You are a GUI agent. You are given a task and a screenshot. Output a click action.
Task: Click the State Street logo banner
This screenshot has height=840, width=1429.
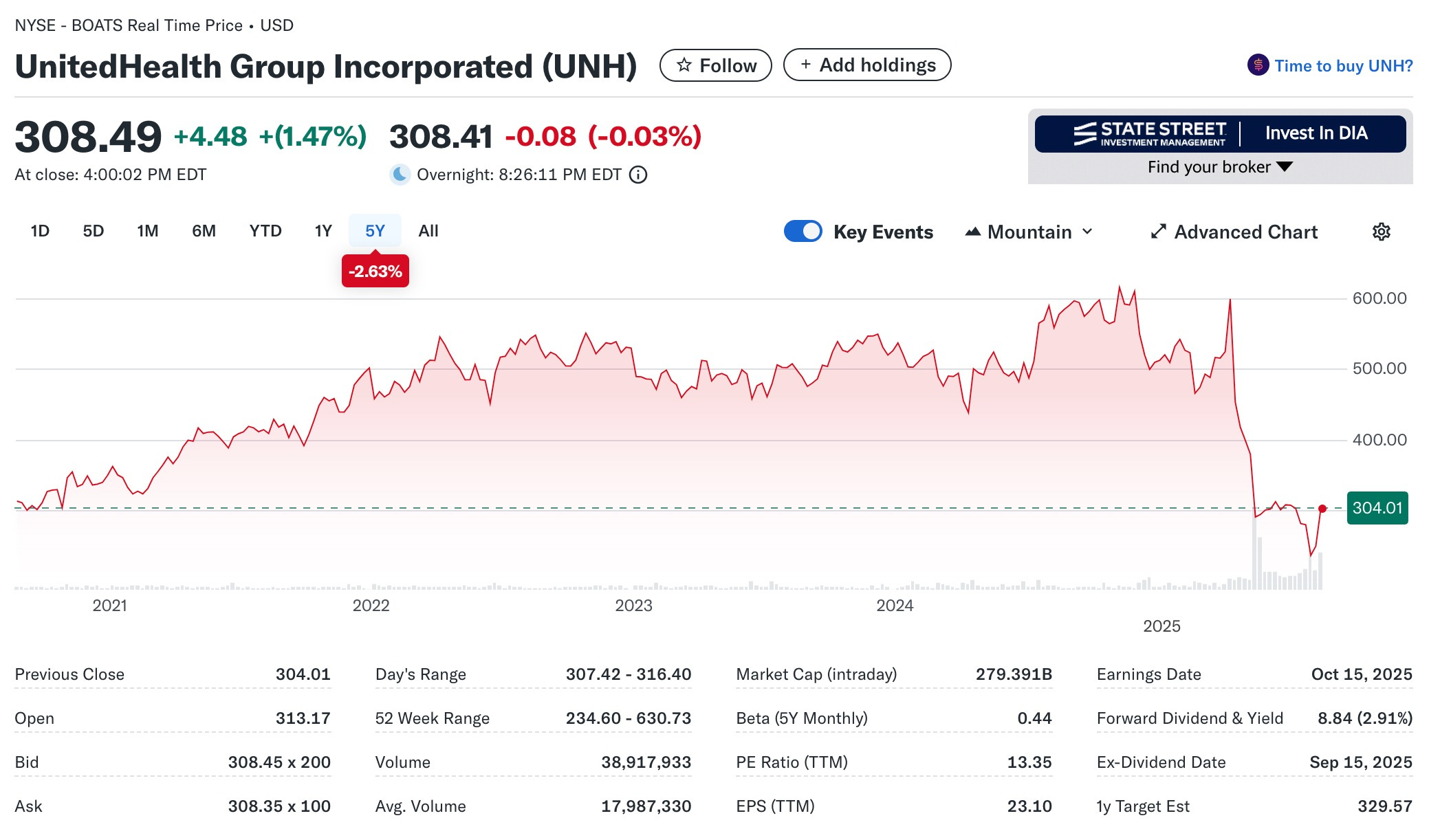click(x=1150, y=133)
